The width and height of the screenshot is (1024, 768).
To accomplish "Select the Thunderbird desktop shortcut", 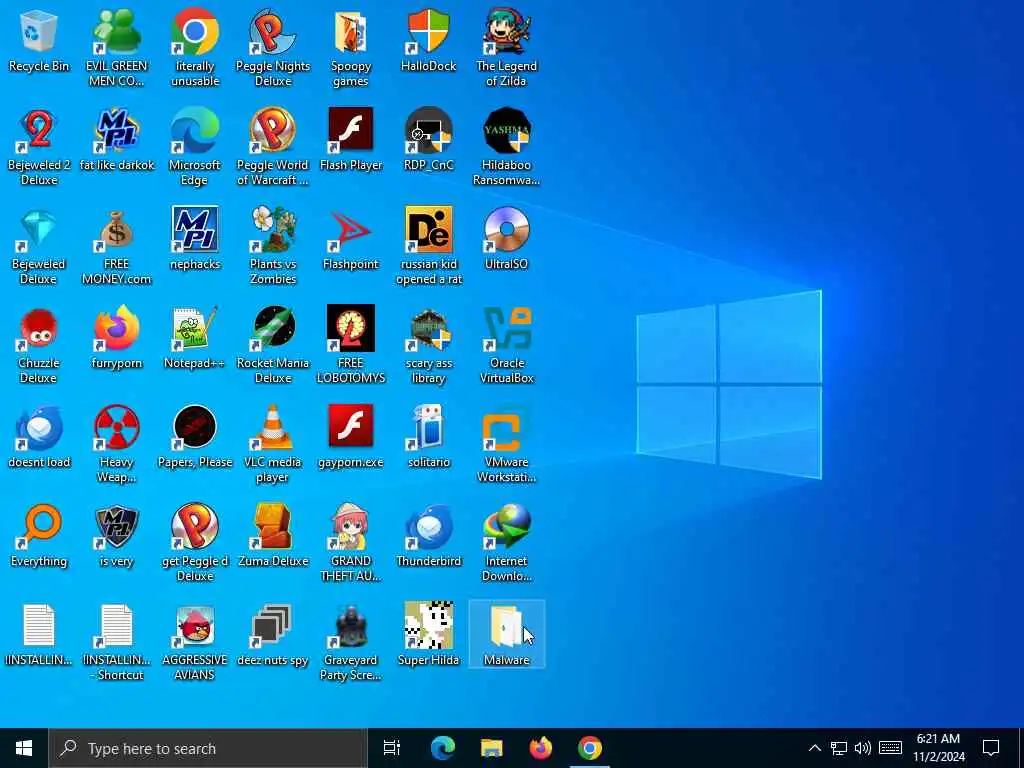I will coord(429,537).
